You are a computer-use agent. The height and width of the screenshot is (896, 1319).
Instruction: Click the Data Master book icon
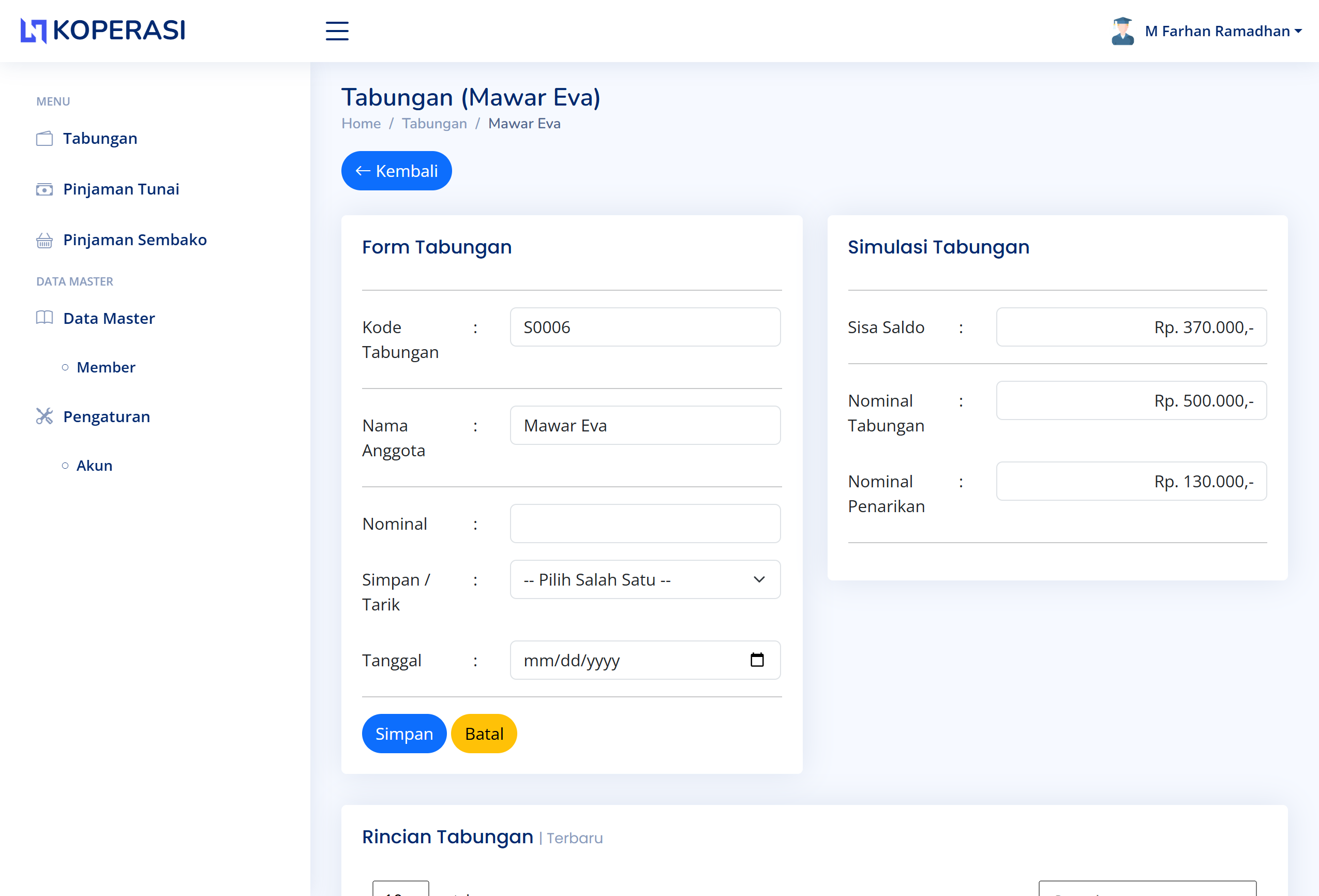pos(44,318)
